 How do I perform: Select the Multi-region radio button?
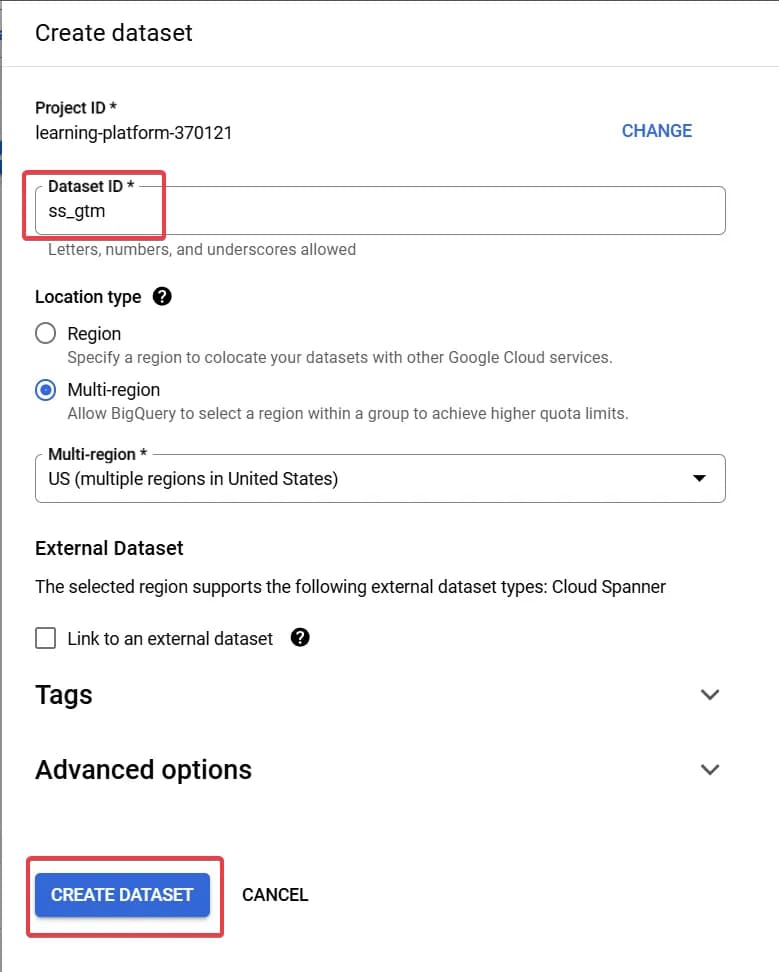click(x=45, y=390)
